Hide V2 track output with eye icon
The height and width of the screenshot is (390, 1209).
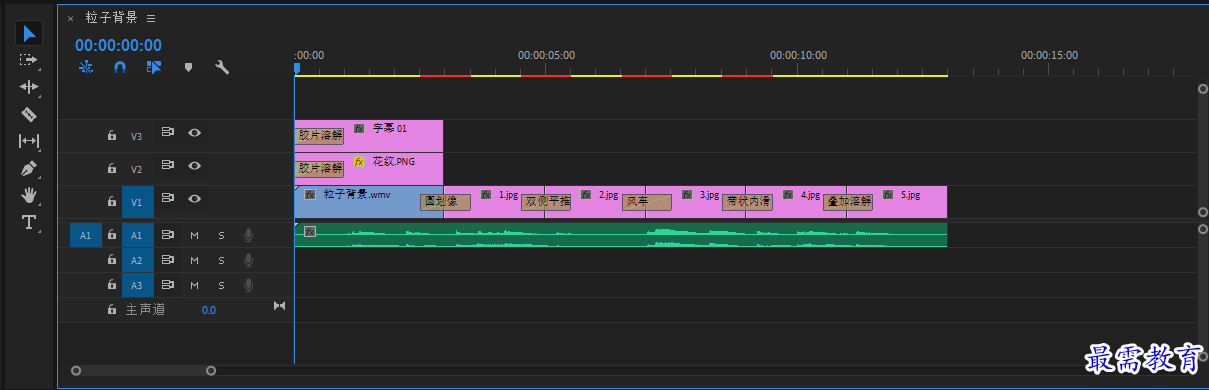[x=194, y=165]
